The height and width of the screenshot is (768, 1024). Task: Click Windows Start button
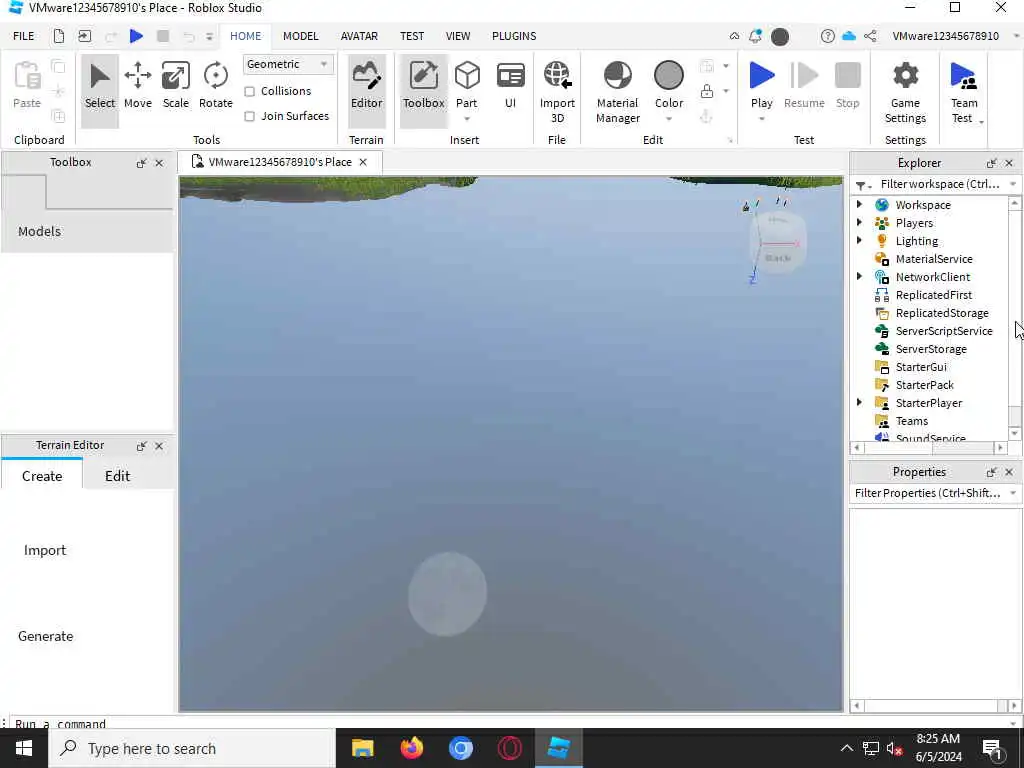point(24,748)
